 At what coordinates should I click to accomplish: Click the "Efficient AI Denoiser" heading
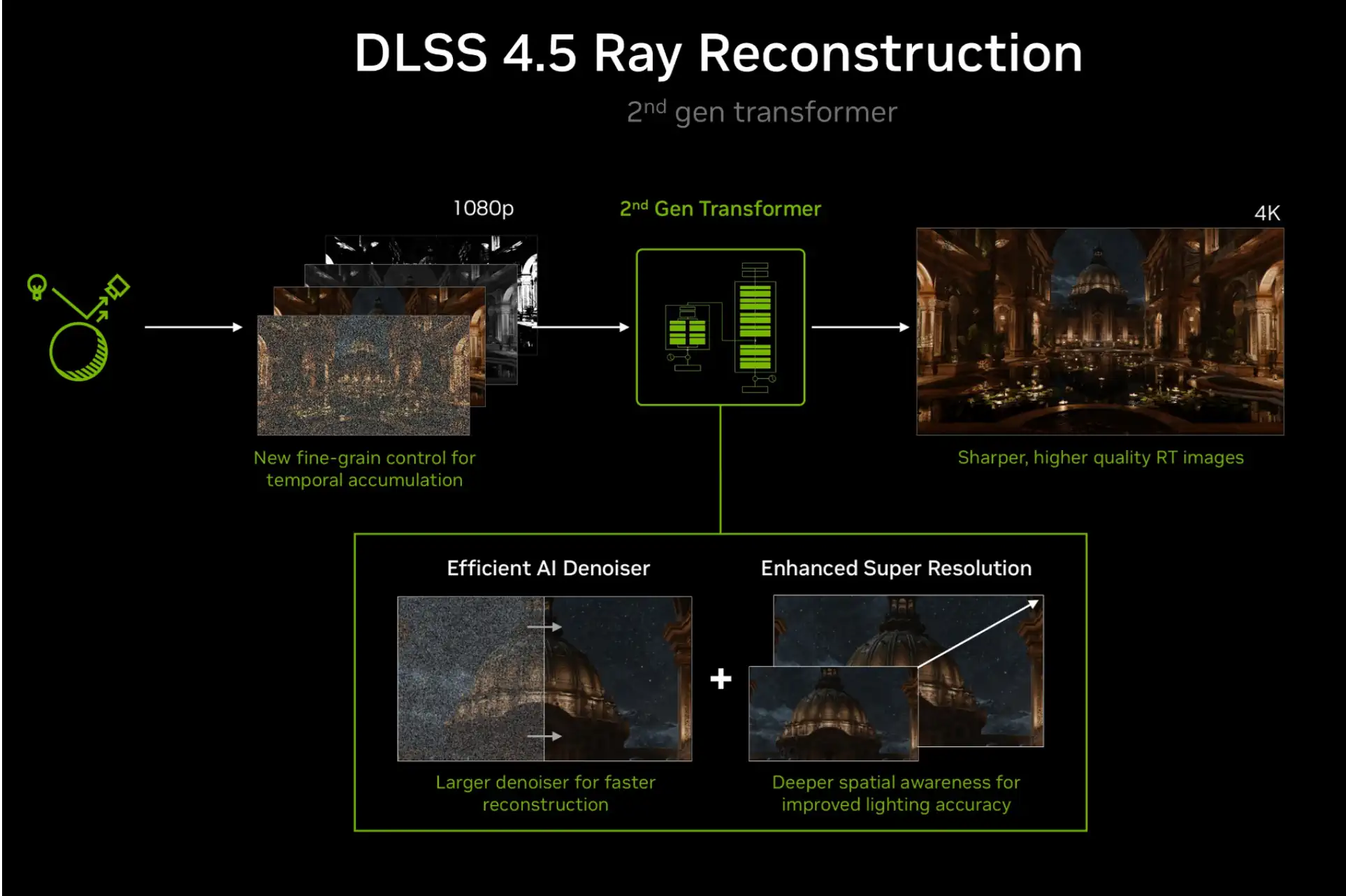click(x=549, y=568)
